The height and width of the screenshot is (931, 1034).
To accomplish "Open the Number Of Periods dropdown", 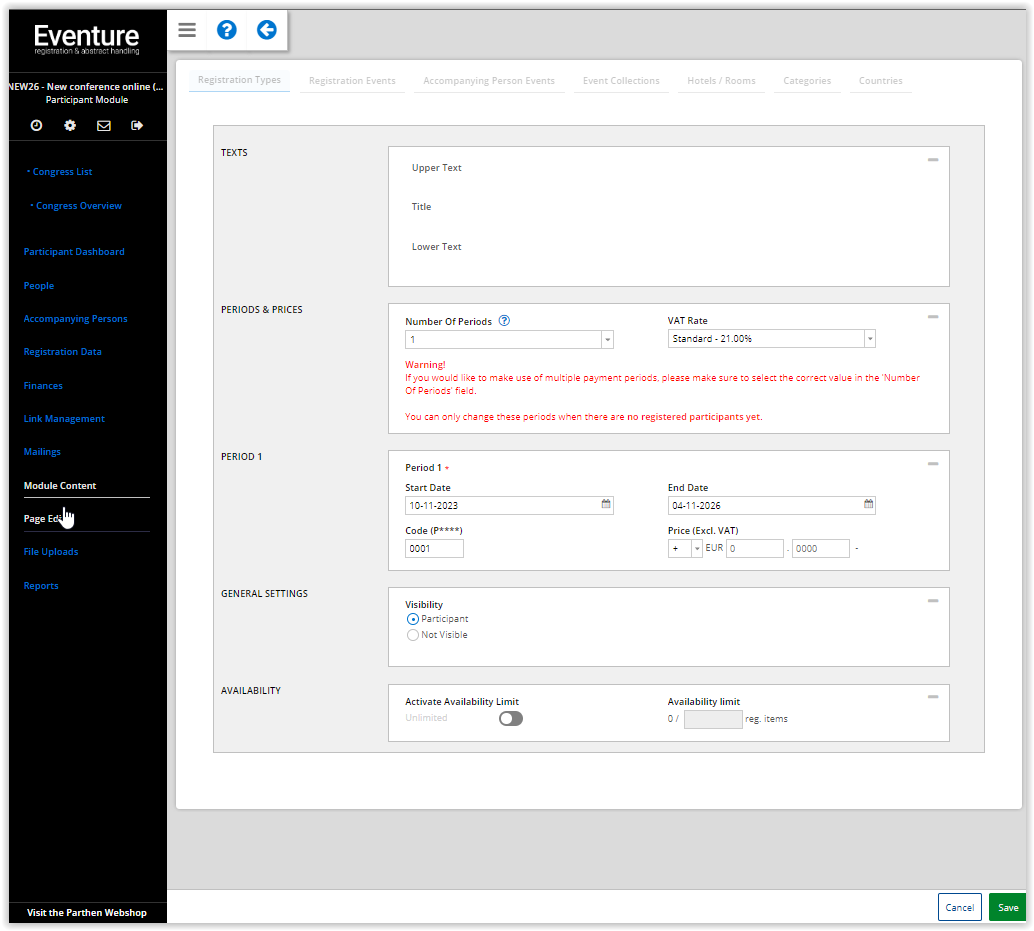I will 606,339.
